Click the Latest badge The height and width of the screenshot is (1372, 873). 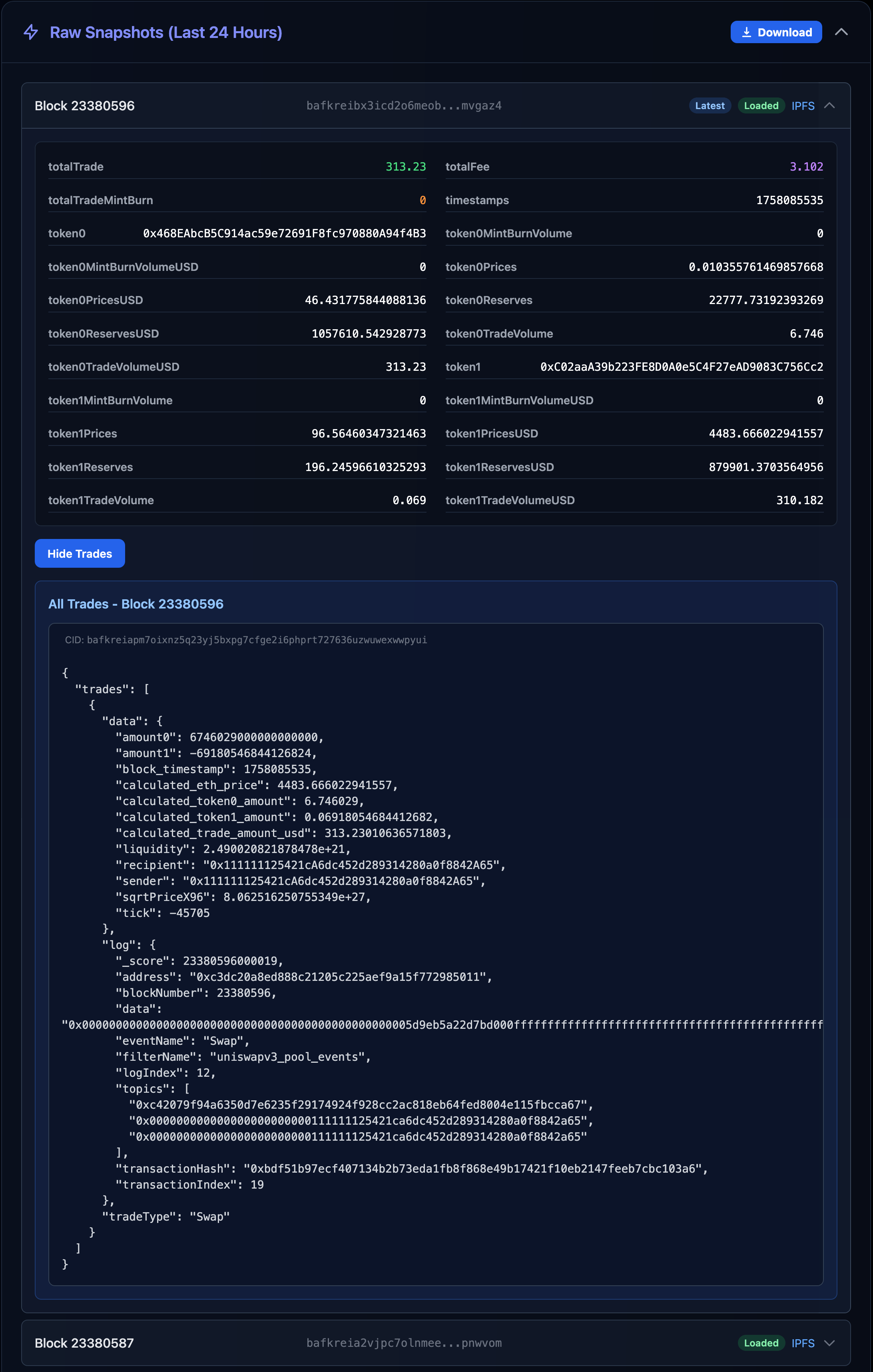point(710,105)
